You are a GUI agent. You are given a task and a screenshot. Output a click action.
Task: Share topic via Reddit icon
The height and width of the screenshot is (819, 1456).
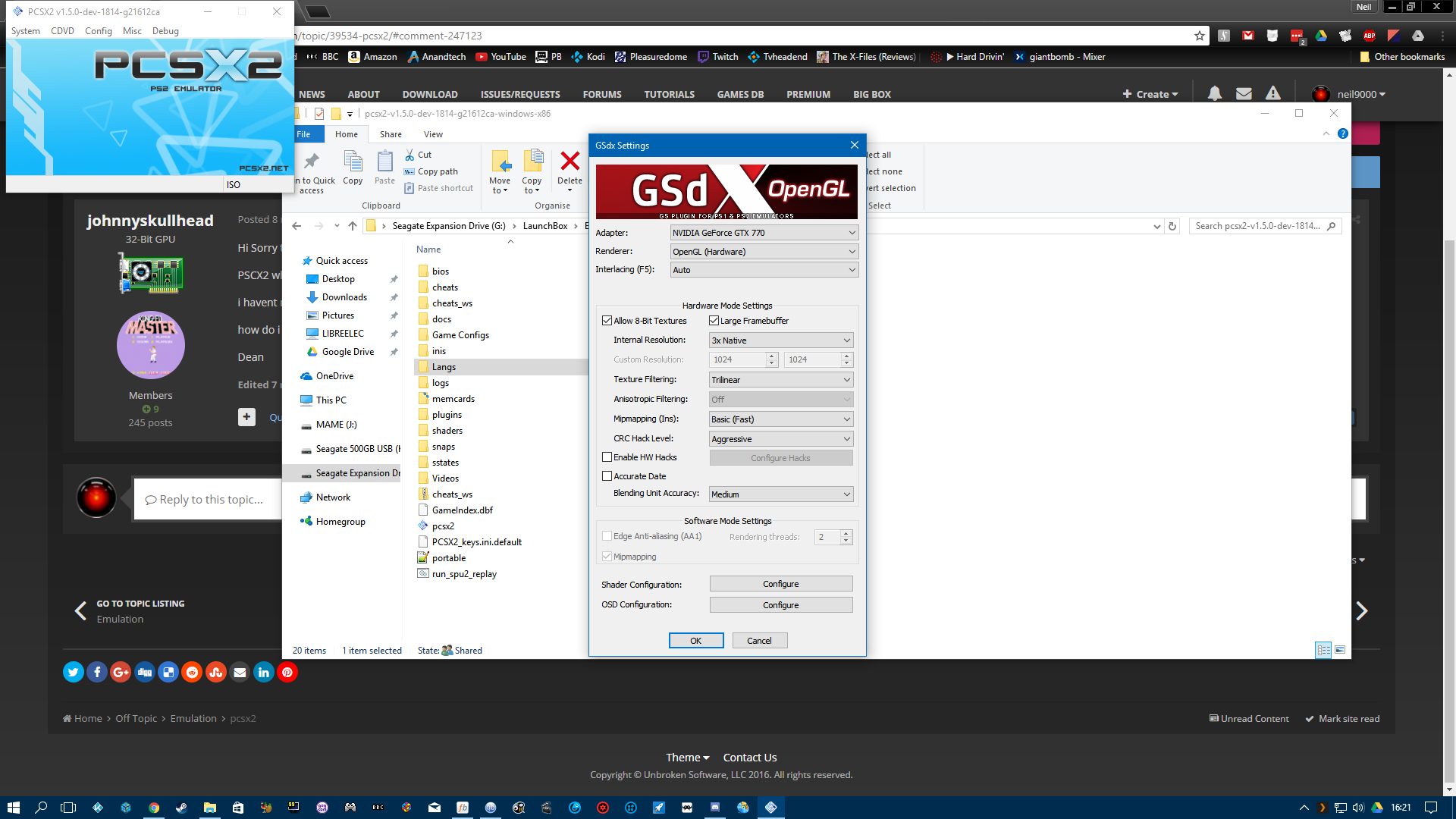[x=192, y=672]
